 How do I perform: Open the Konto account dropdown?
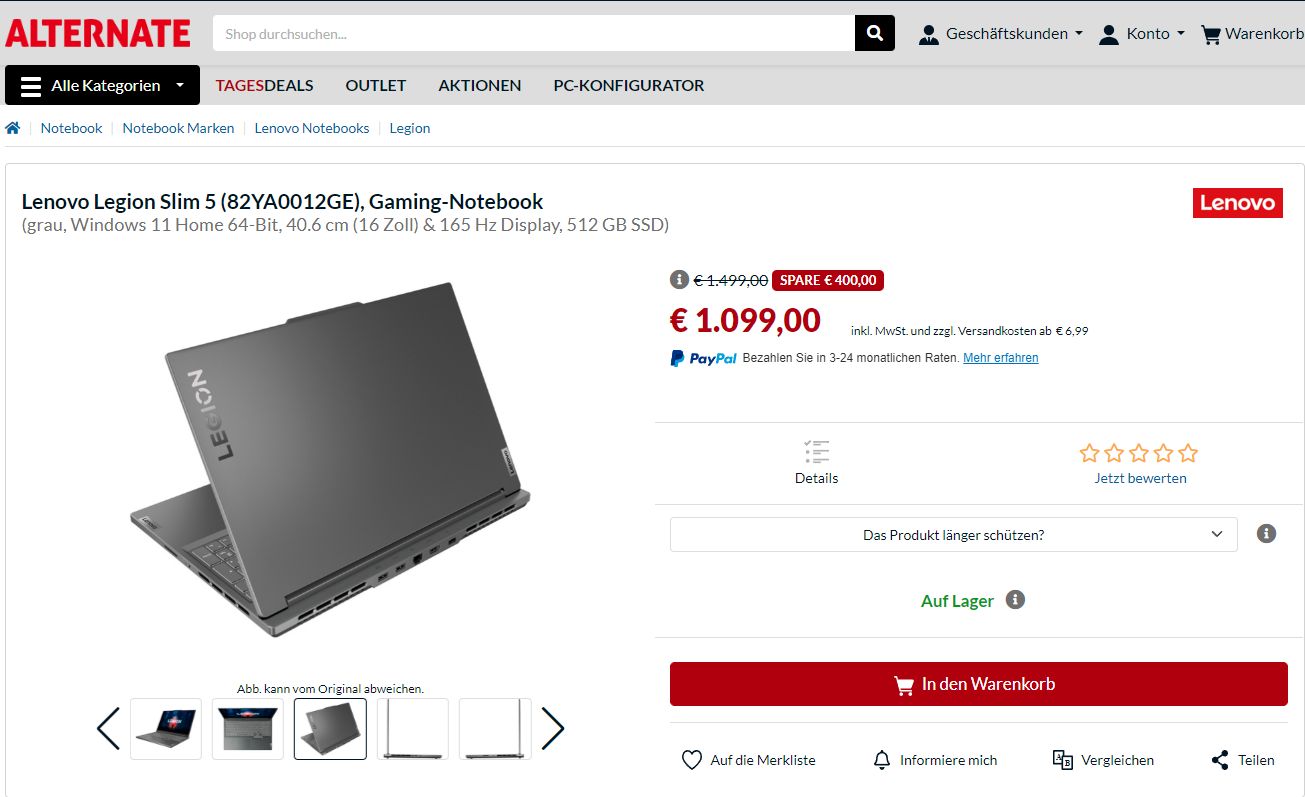(x=1141, y=33)
